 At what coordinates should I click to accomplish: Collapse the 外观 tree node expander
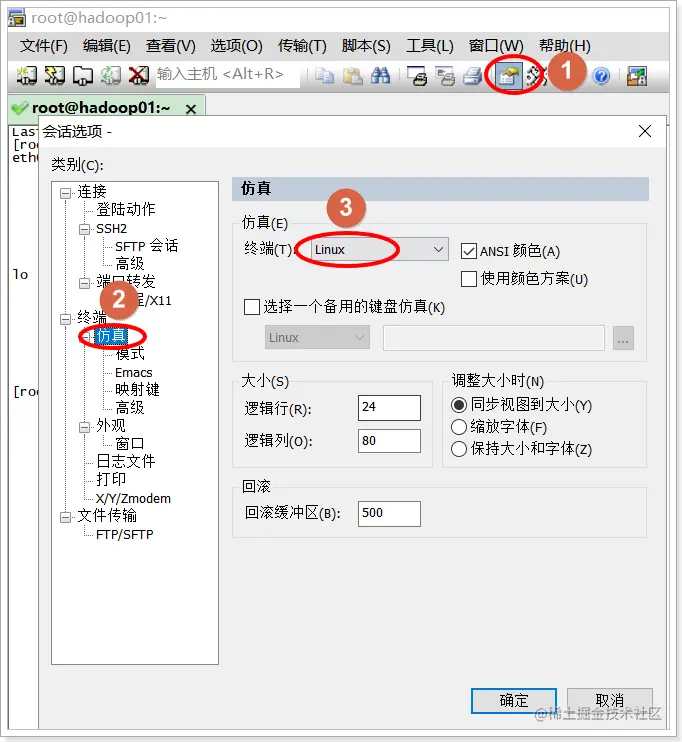coord(84,427)
